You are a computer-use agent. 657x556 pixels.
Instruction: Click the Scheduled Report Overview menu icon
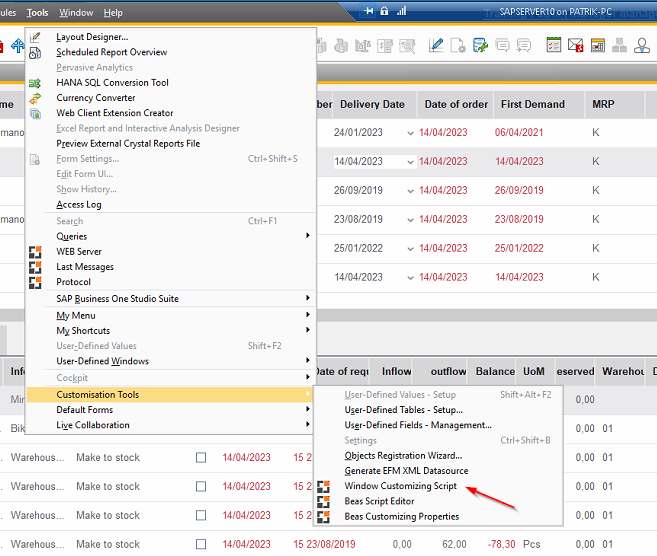pos(35,52)
